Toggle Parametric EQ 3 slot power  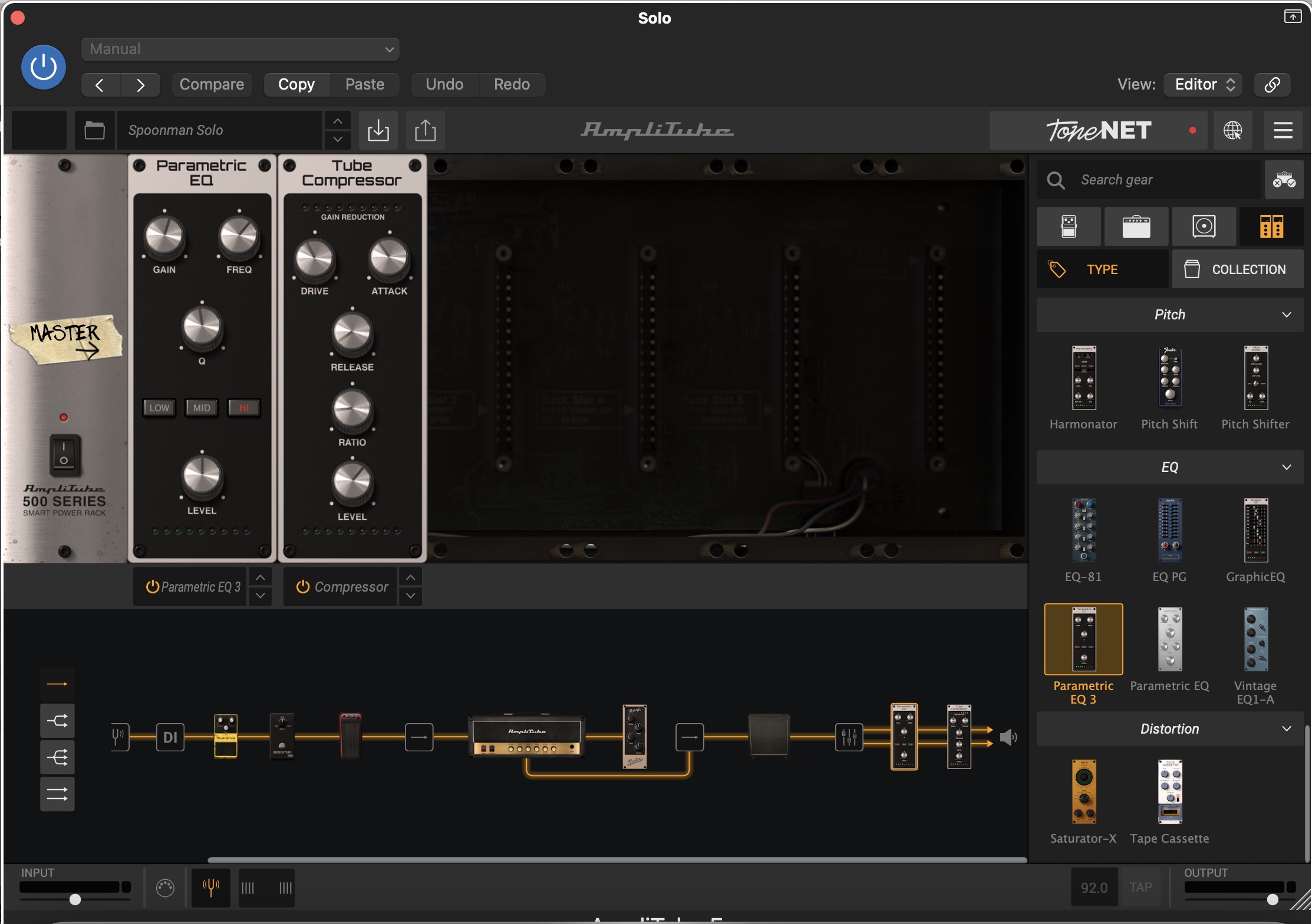pos(152,587)
